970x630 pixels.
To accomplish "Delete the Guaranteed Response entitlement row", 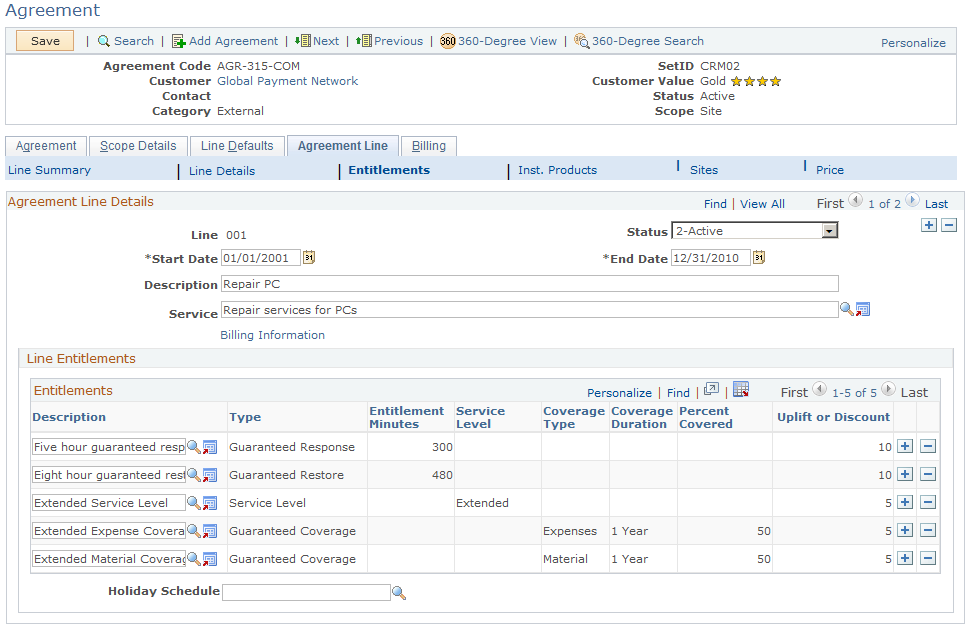I will 928,446.
